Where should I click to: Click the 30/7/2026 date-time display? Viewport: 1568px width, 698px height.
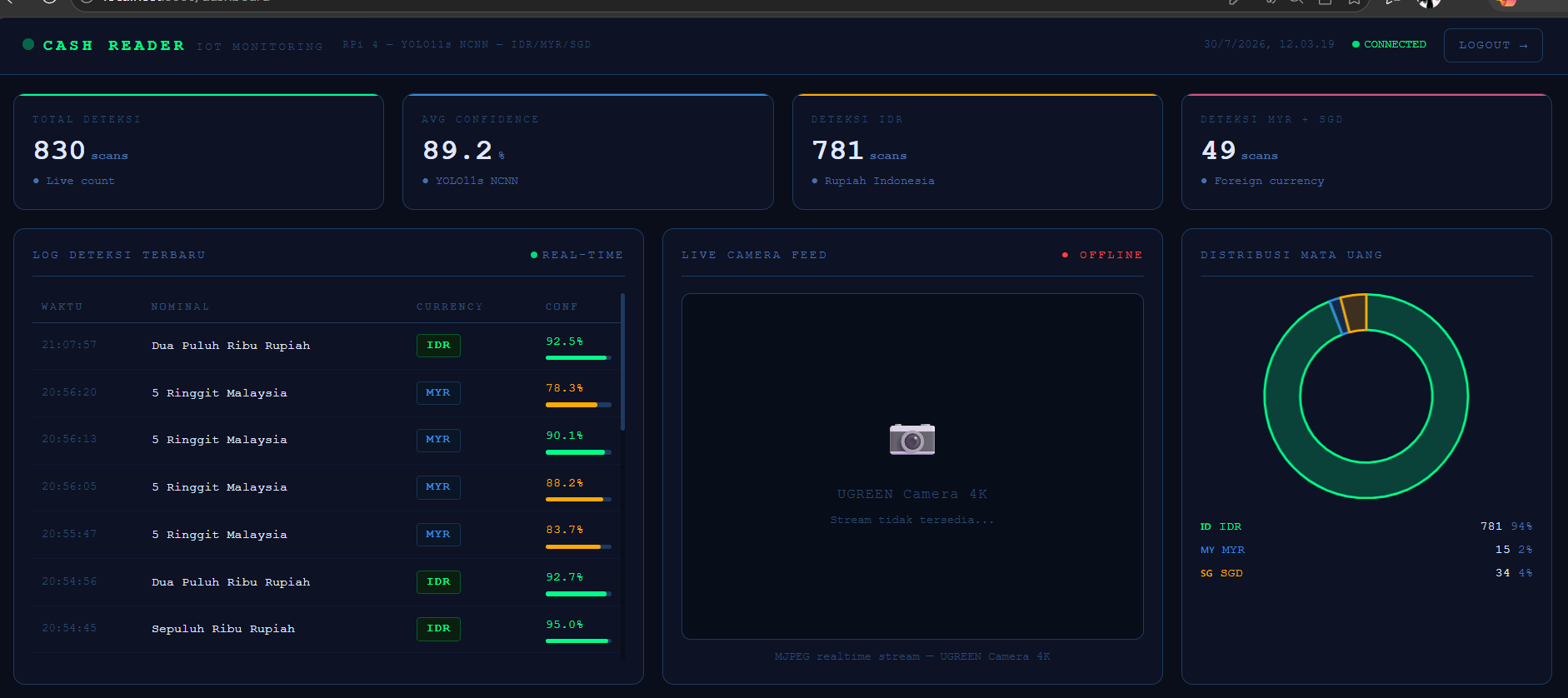[x=1269, y=44]
